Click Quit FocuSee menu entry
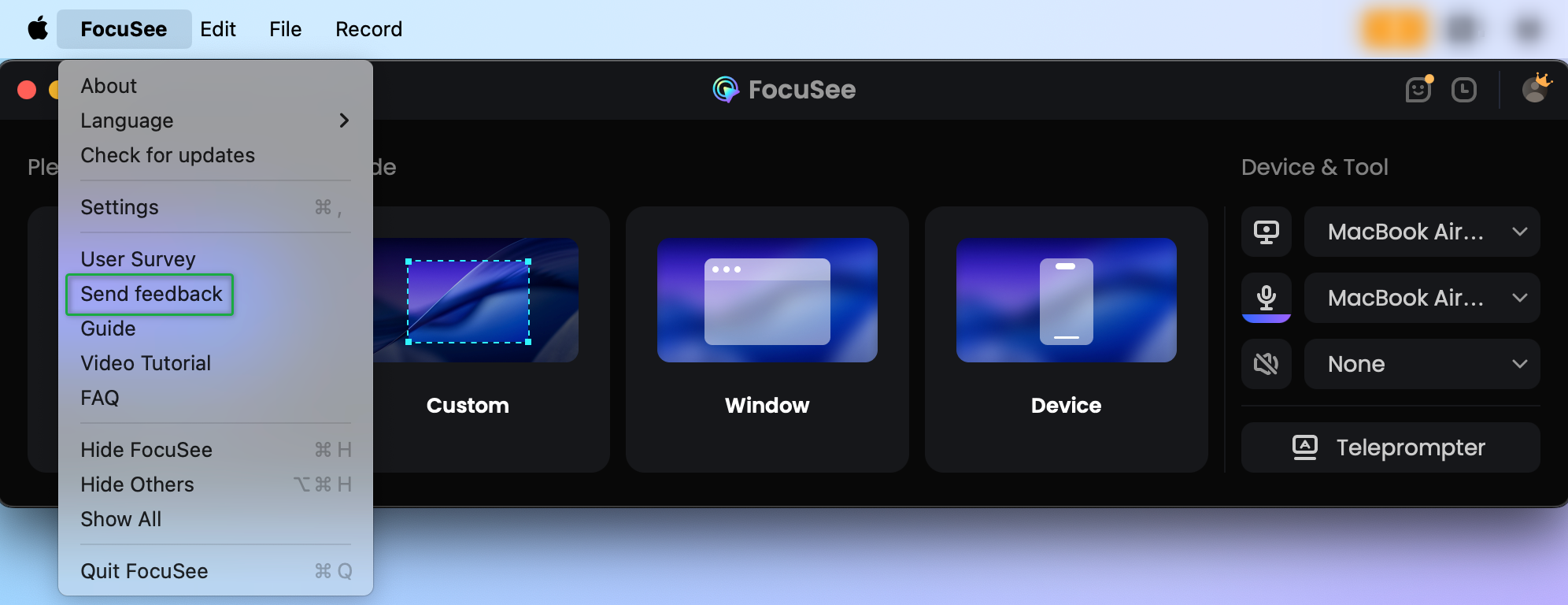The image size is (1568, 605). click(x=145, y=571)
